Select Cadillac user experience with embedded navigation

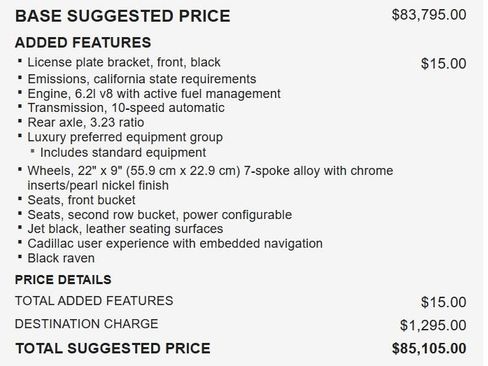pos(175,244)
